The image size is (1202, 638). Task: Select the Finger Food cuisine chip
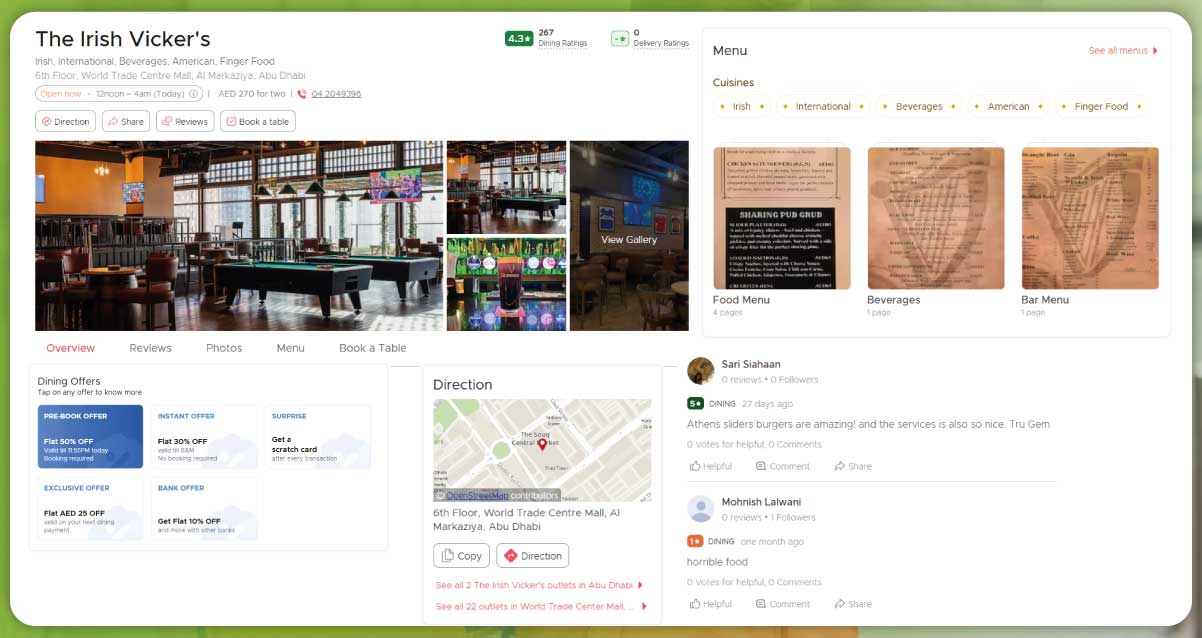(x=1100, y=107)
